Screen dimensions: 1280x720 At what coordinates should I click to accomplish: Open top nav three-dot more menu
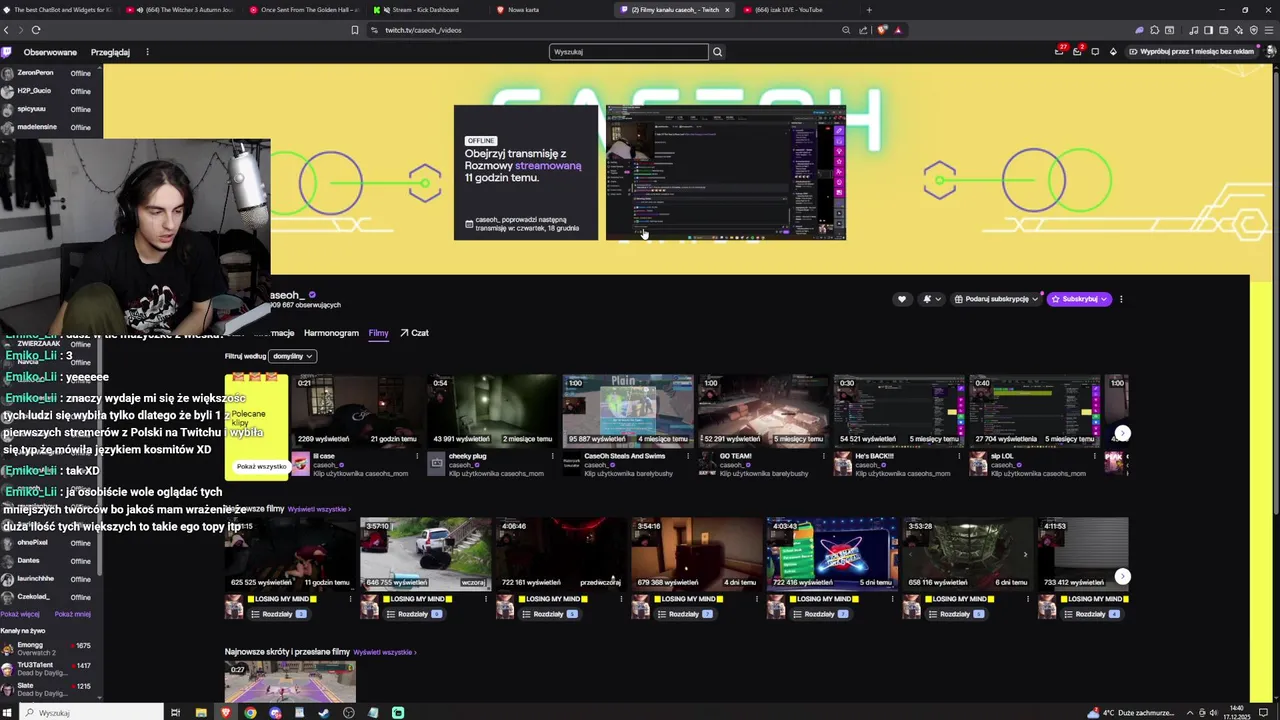click(x=147, y=52)
